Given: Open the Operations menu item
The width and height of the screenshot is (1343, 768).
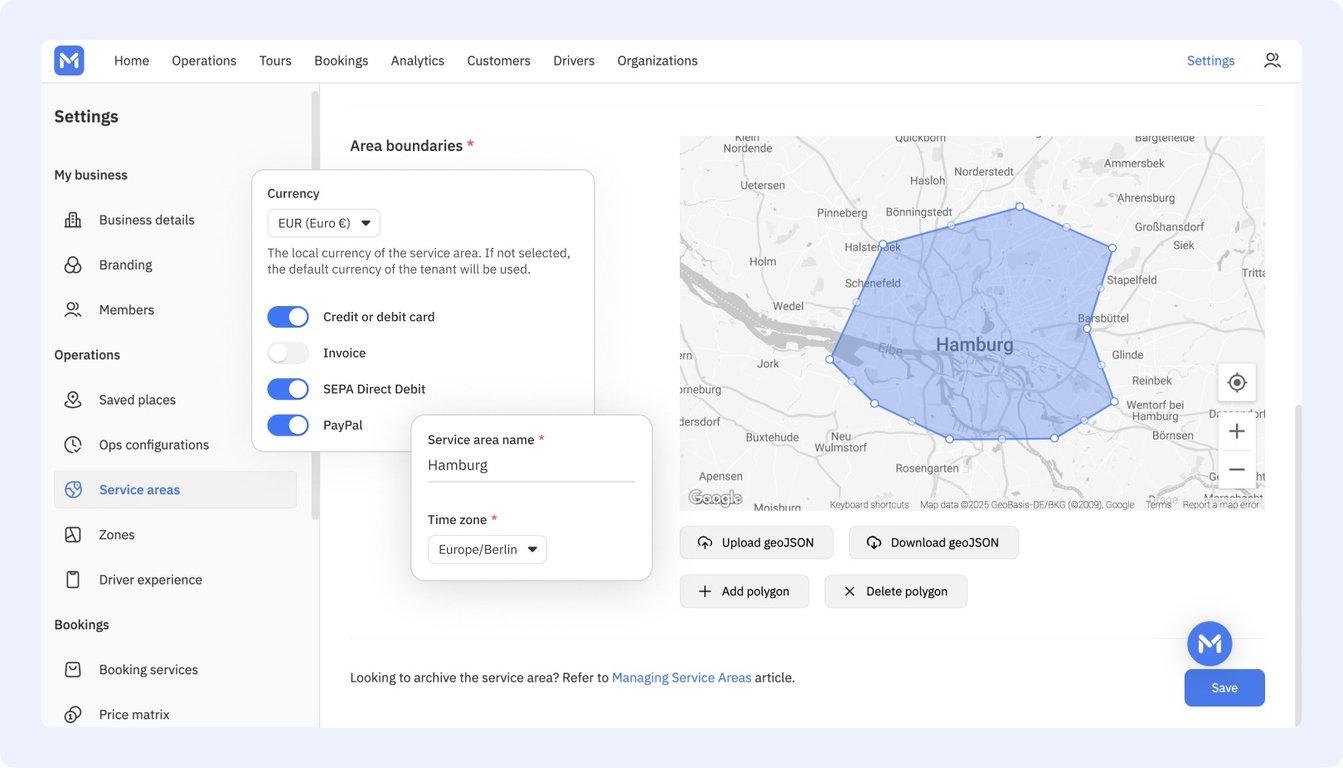Looking at the screenshot, I should tap(204, 61).
